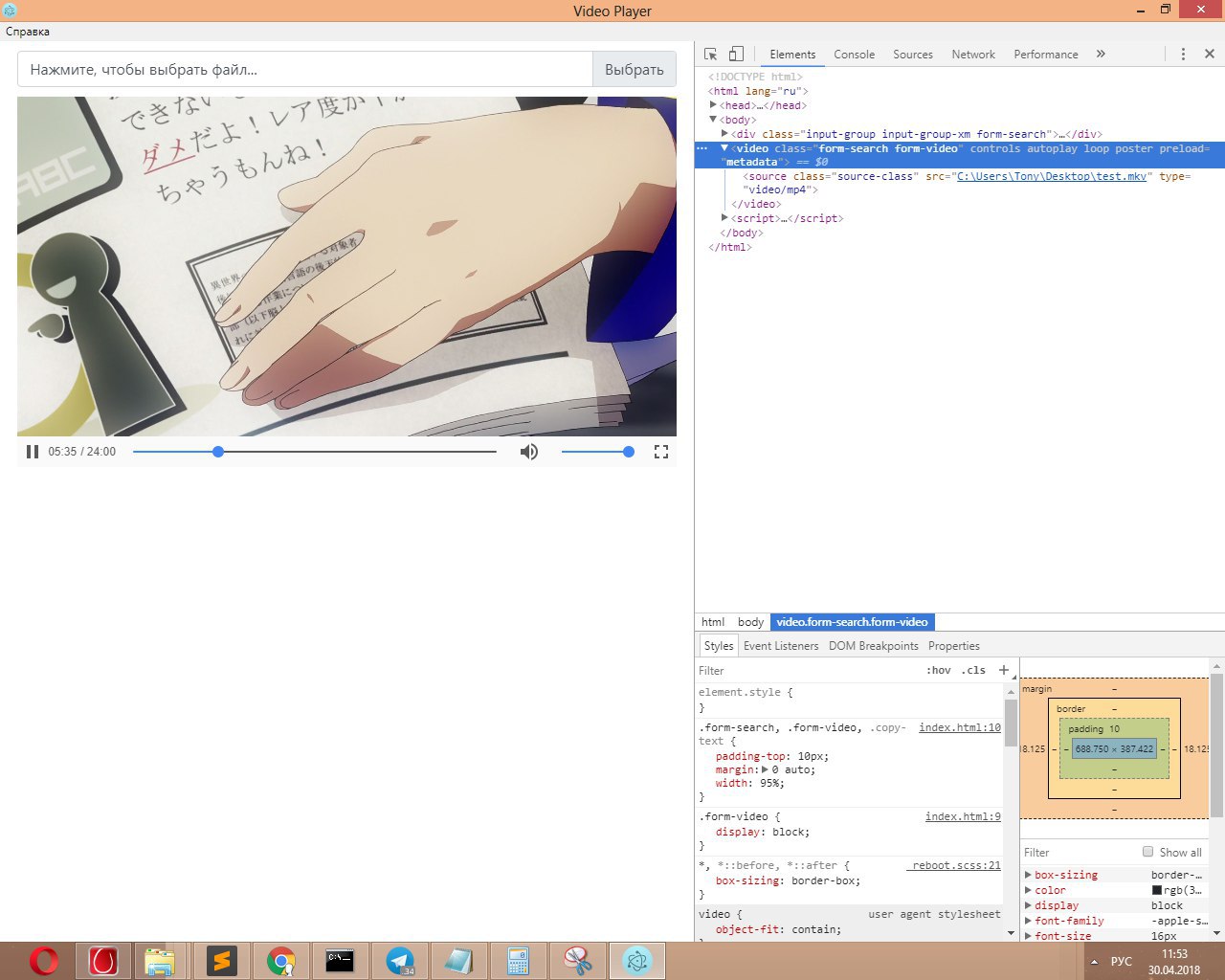Launch Google Chrome from the taskbar
1225x980 pixels.
point(280,961)
